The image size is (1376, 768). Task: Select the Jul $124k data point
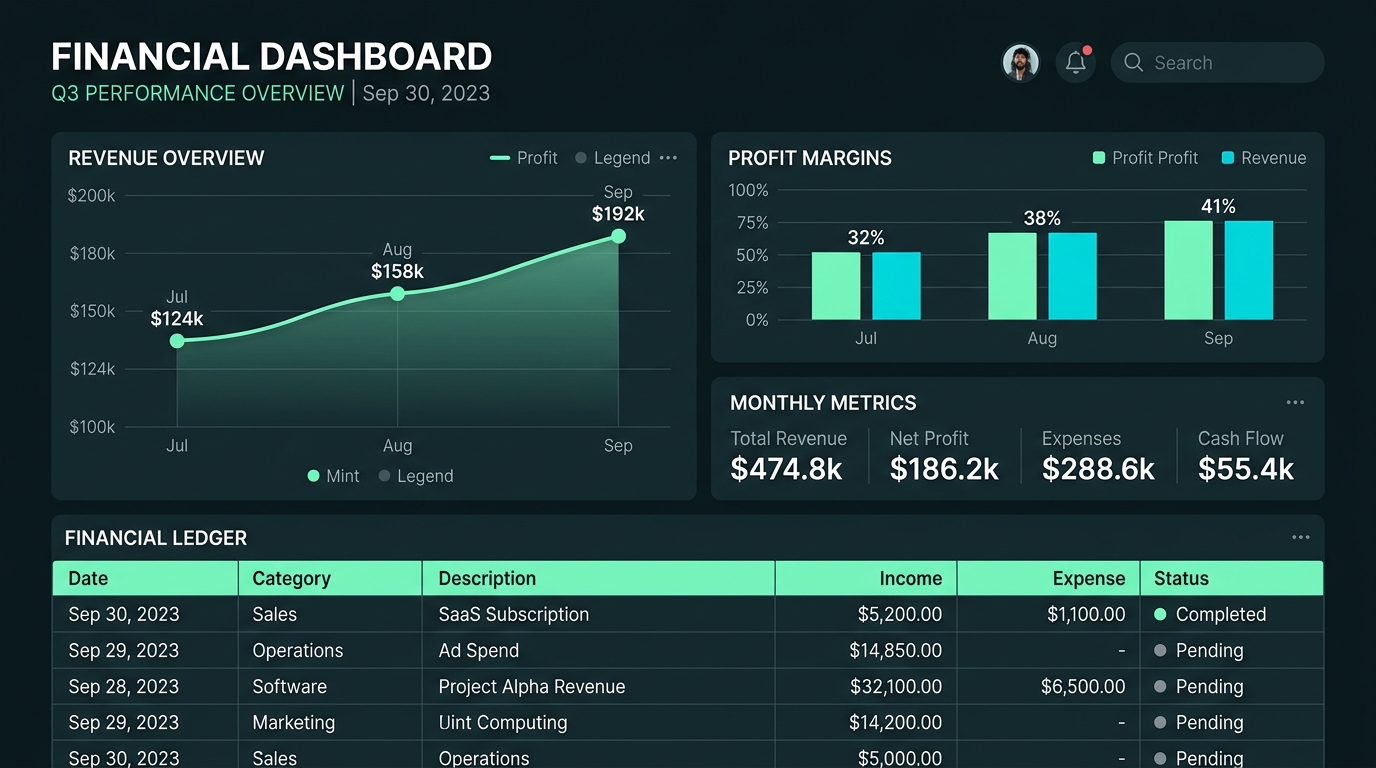tap(177, 341)
